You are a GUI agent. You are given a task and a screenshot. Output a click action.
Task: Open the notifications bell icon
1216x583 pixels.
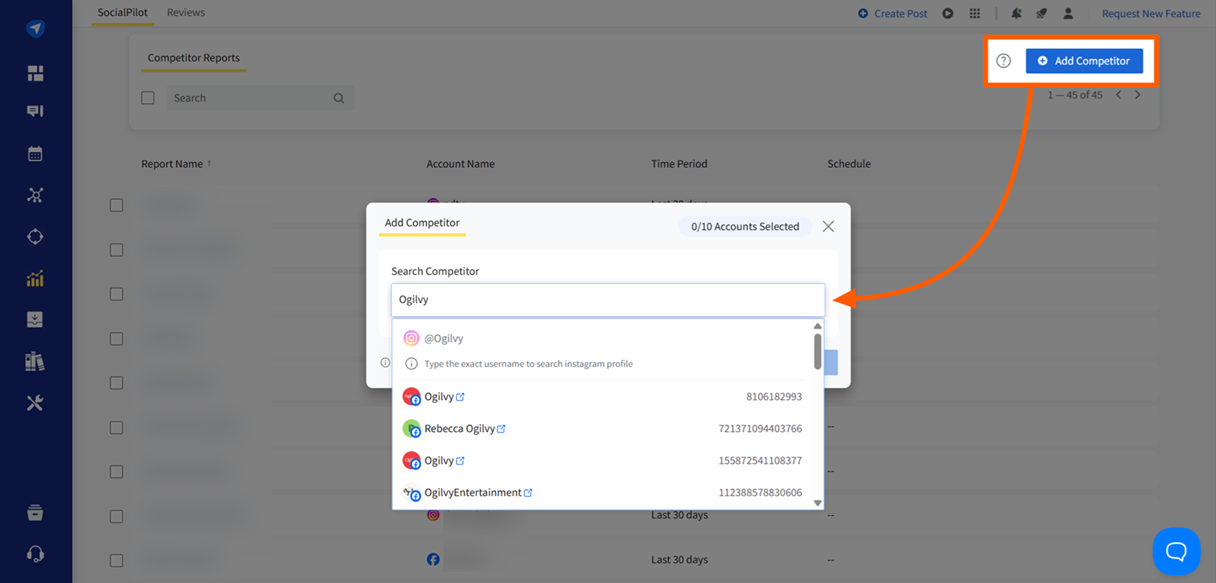coord(1016,14)
